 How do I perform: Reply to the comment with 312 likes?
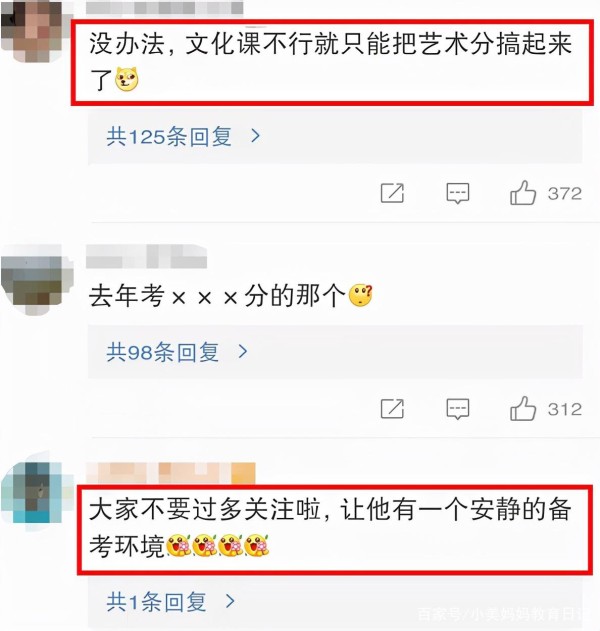pyautogui.click(x=458, y=409)
